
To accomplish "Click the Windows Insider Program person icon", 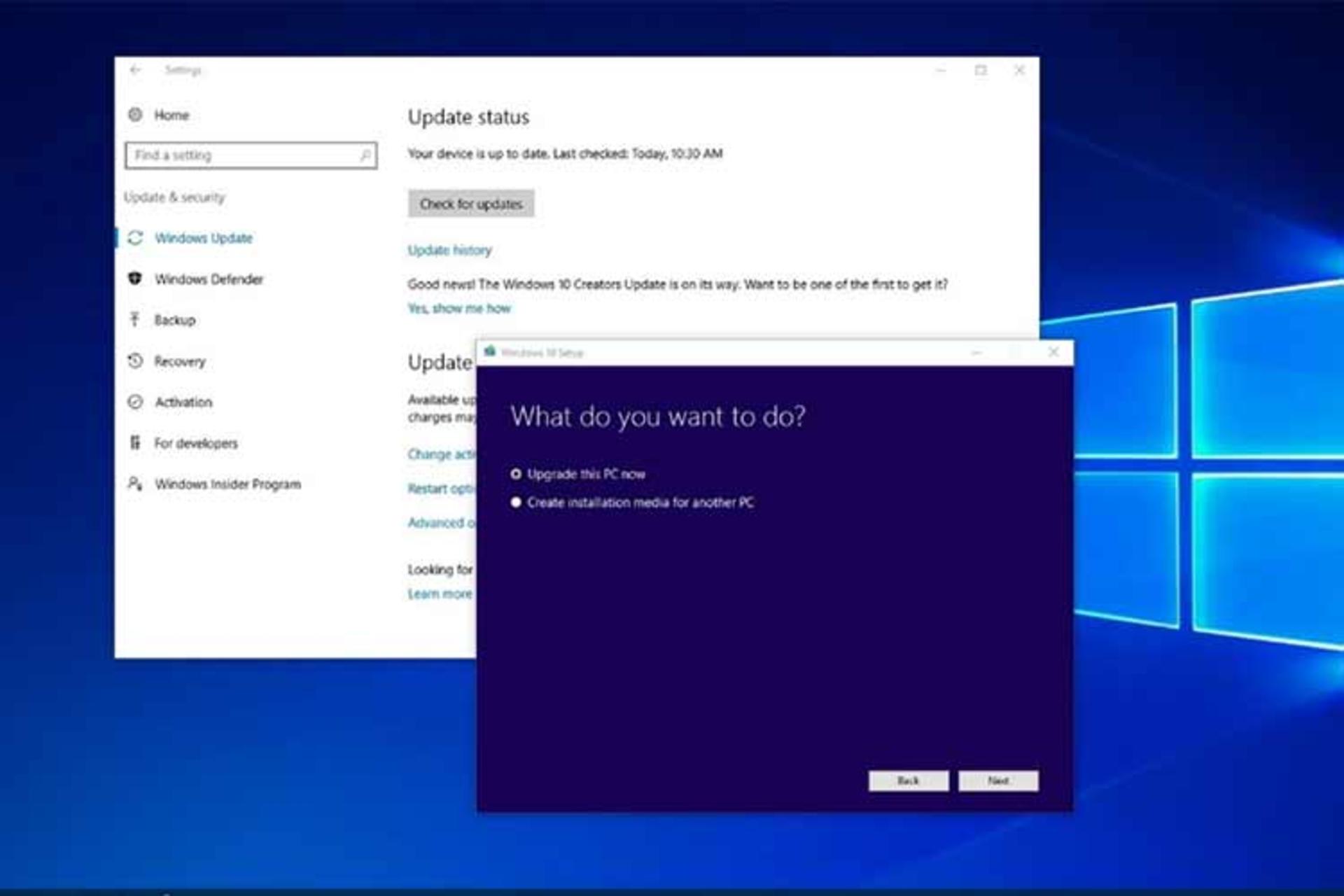I will [135, 484].
